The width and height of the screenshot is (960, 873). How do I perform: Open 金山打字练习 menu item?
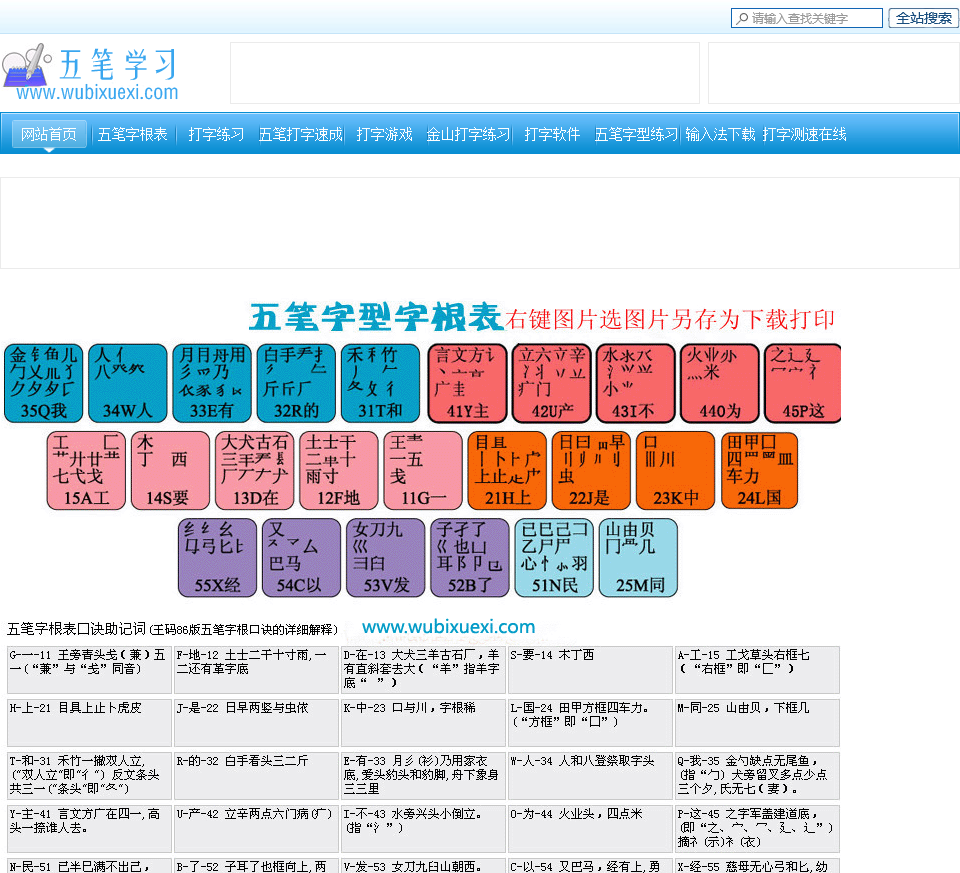468,134
